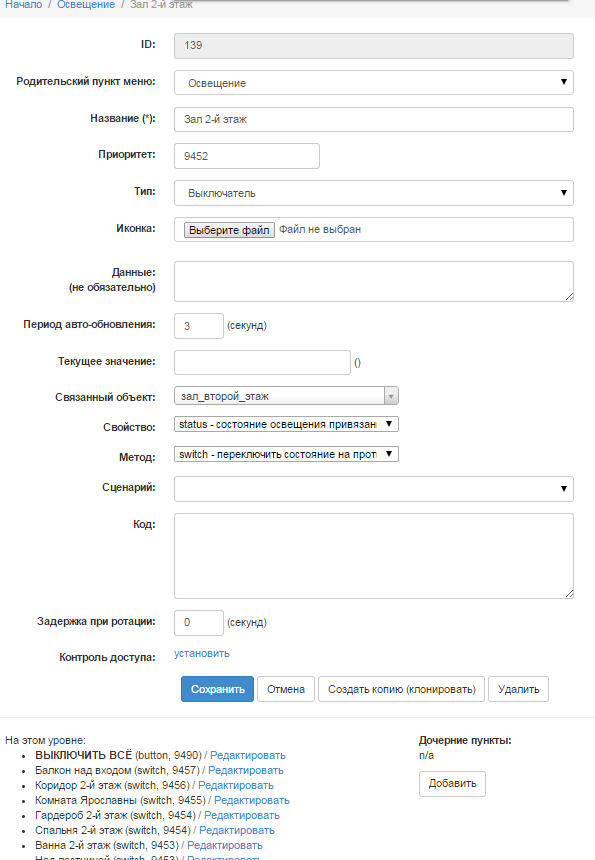Open the Метод switch dropdown
This screenshot has width=595, height=860.
pos(286,454)
